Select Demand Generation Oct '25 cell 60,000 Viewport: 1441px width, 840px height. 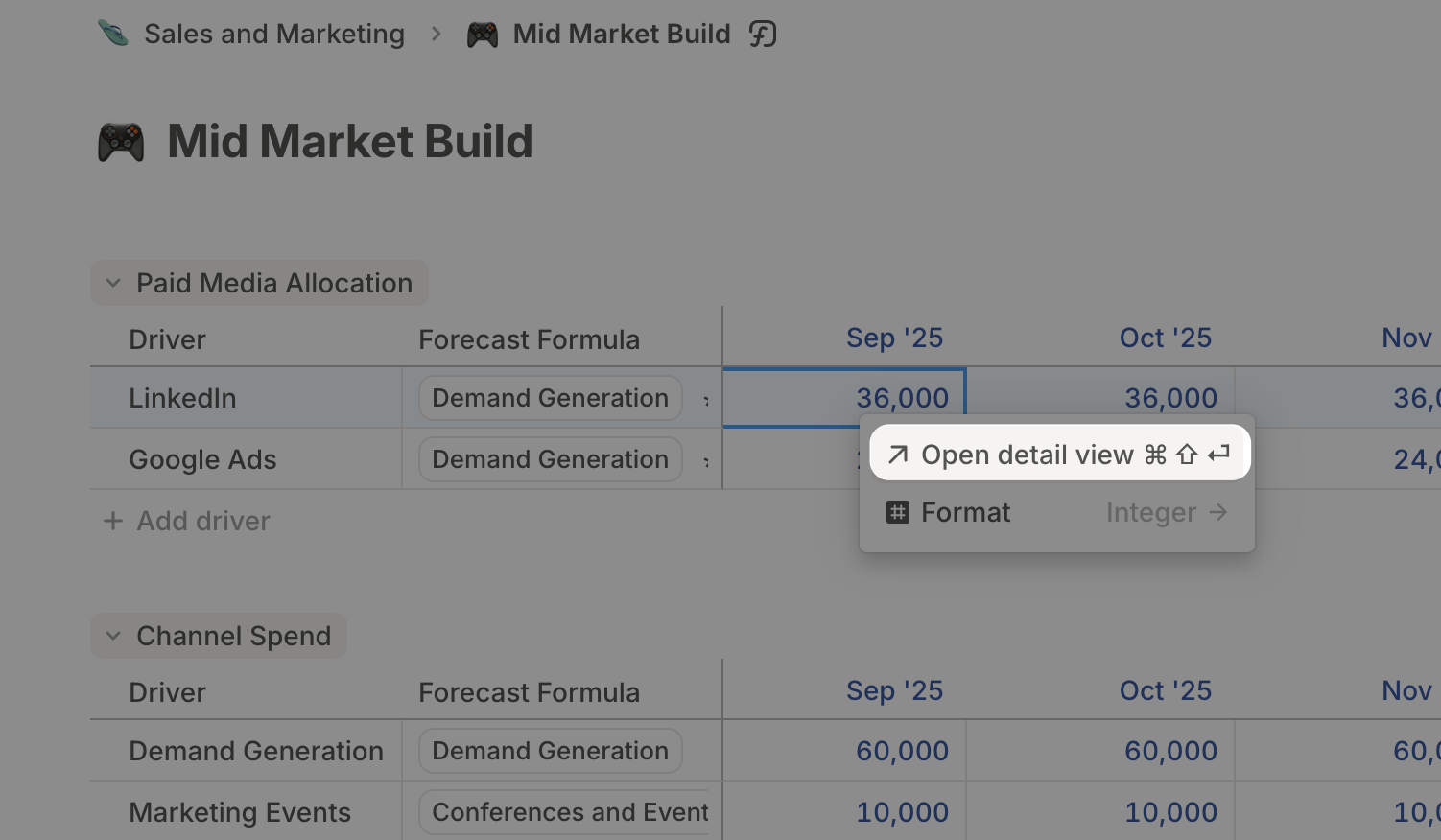click(x=1100, y=751)
